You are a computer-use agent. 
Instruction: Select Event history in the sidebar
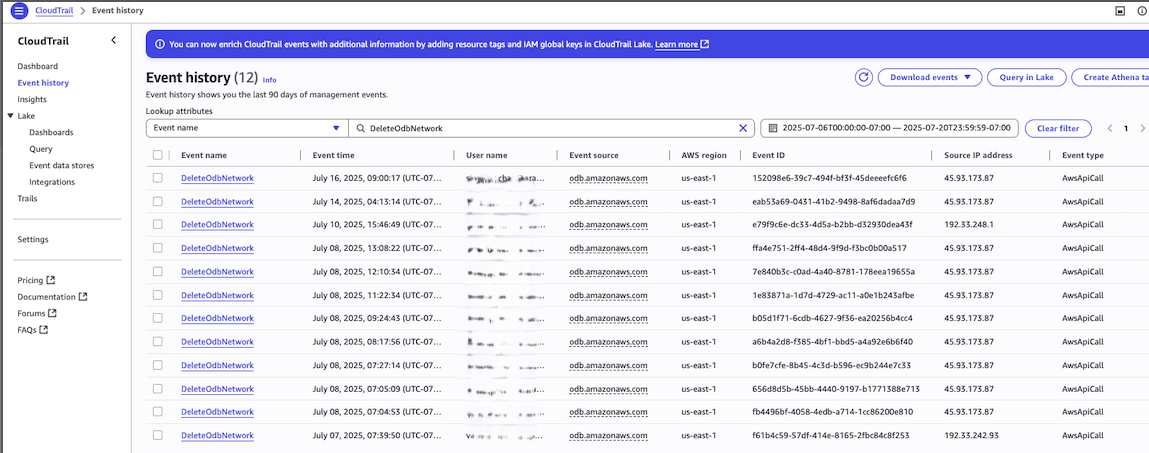(43, 83)
